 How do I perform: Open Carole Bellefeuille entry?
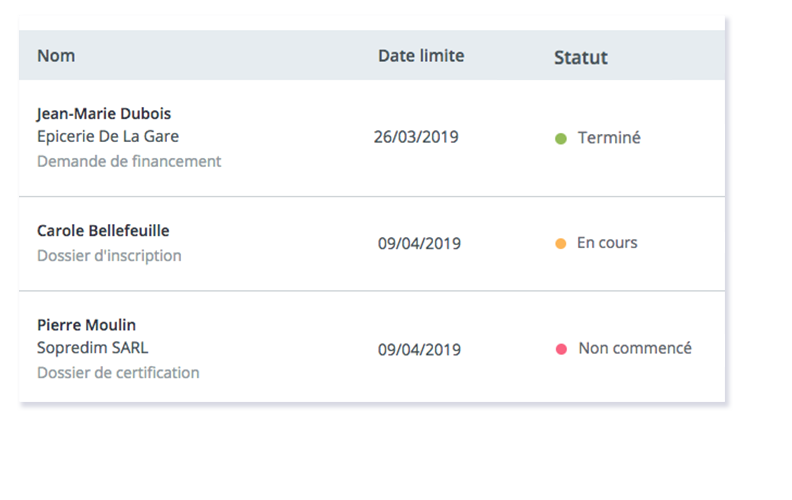[x=103, y=231]
